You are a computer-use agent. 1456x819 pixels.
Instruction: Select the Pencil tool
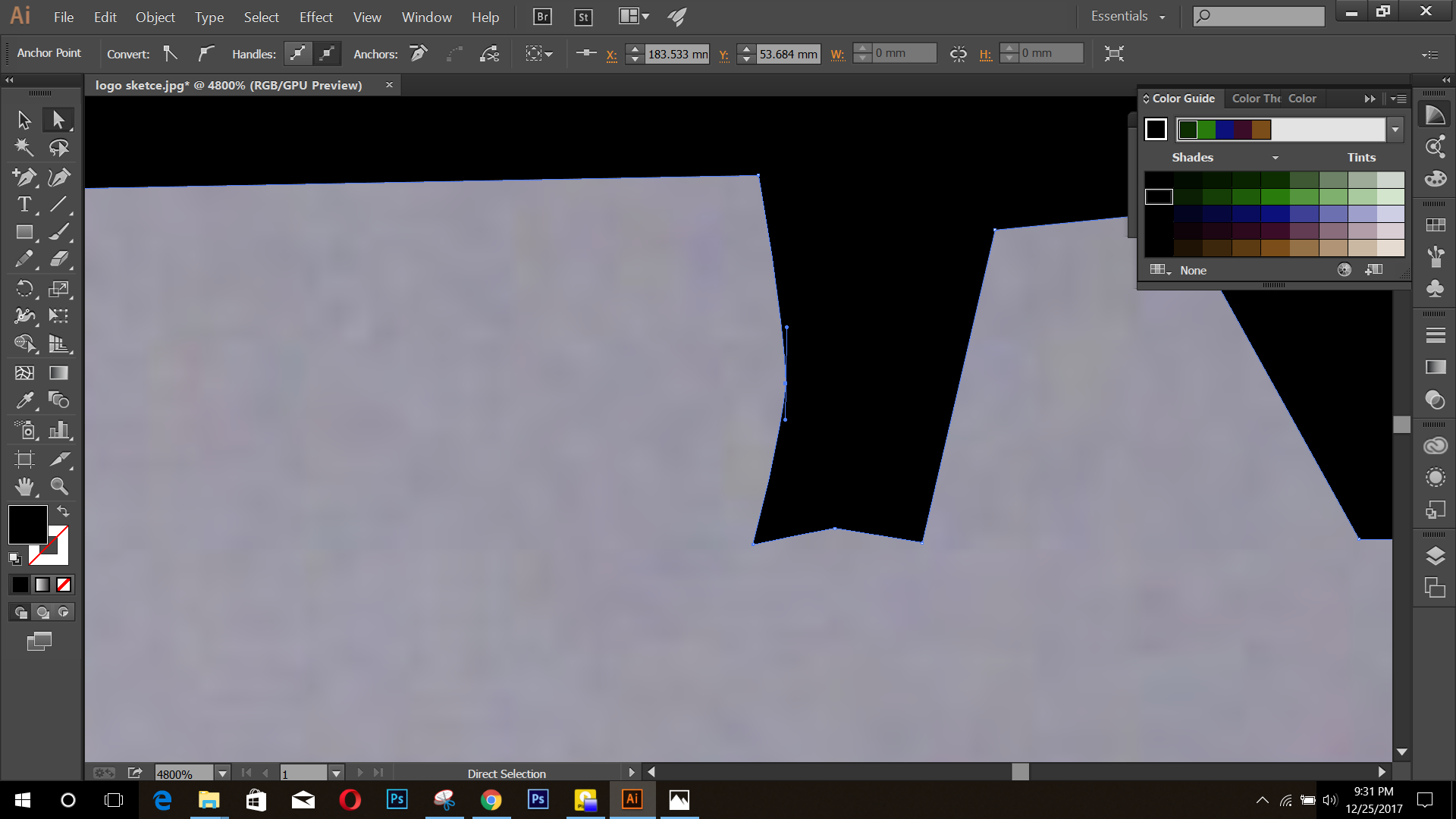pos(24,259)
